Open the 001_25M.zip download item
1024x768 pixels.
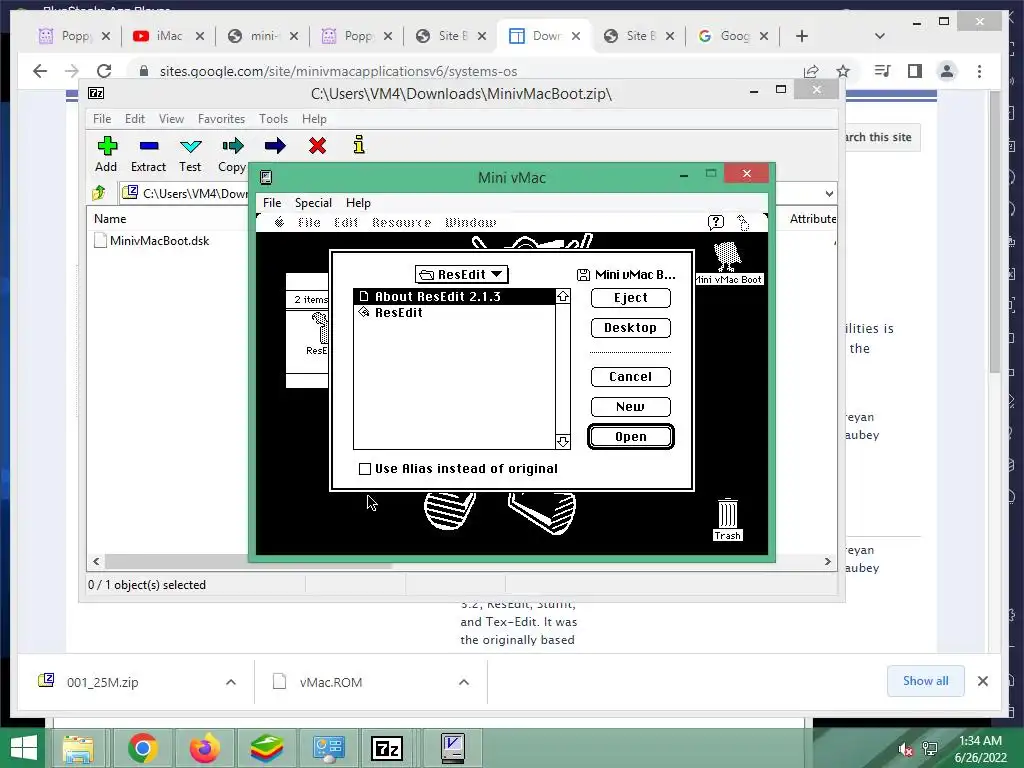(x=102, y=682)
